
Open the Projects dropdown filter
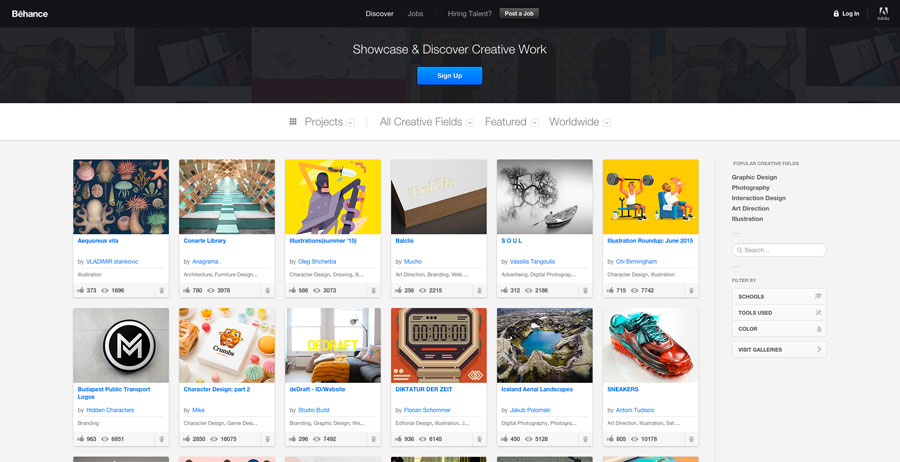329,122
